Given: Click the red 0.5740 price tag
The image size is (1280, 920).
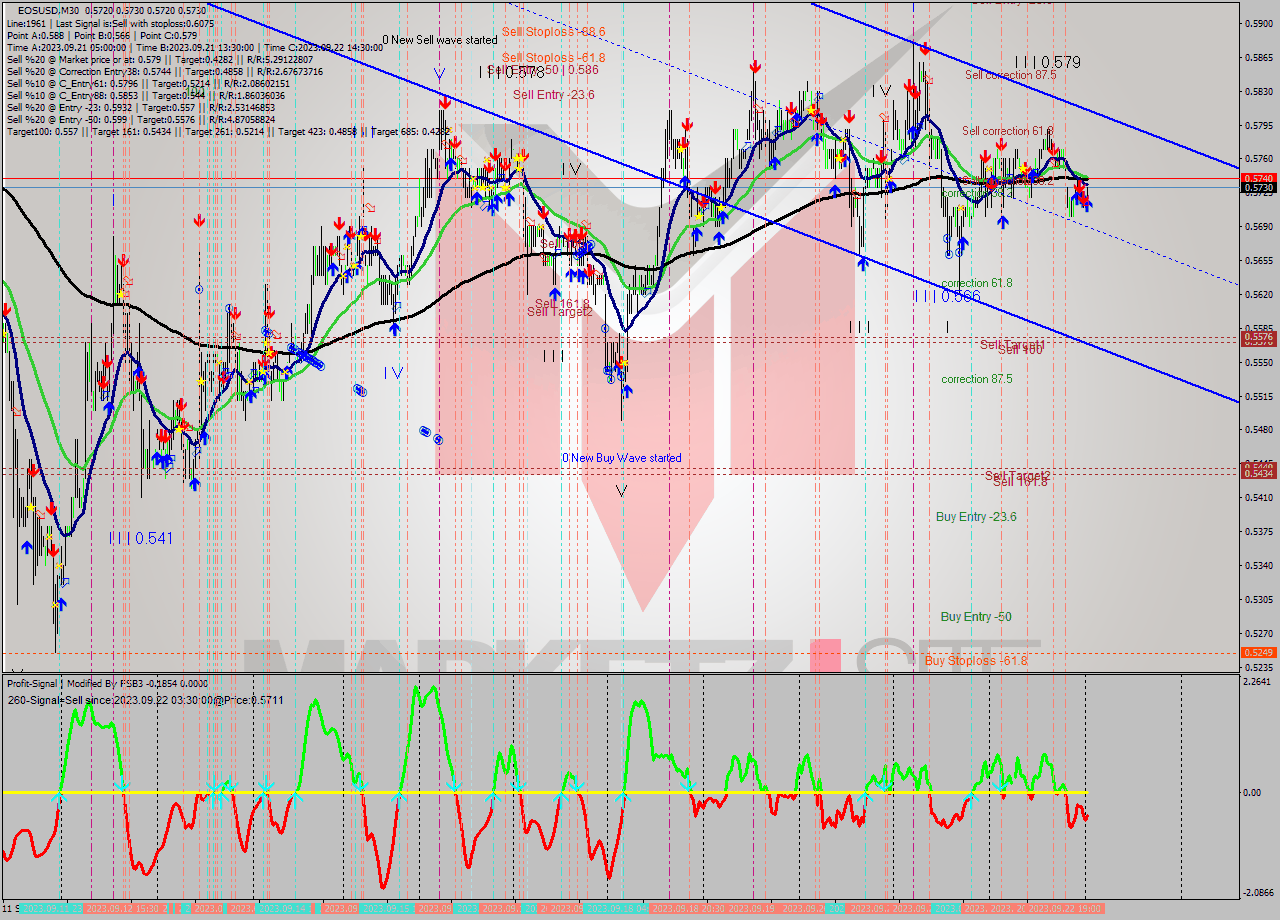Looking at the screenshot, I should [1258, 177].
